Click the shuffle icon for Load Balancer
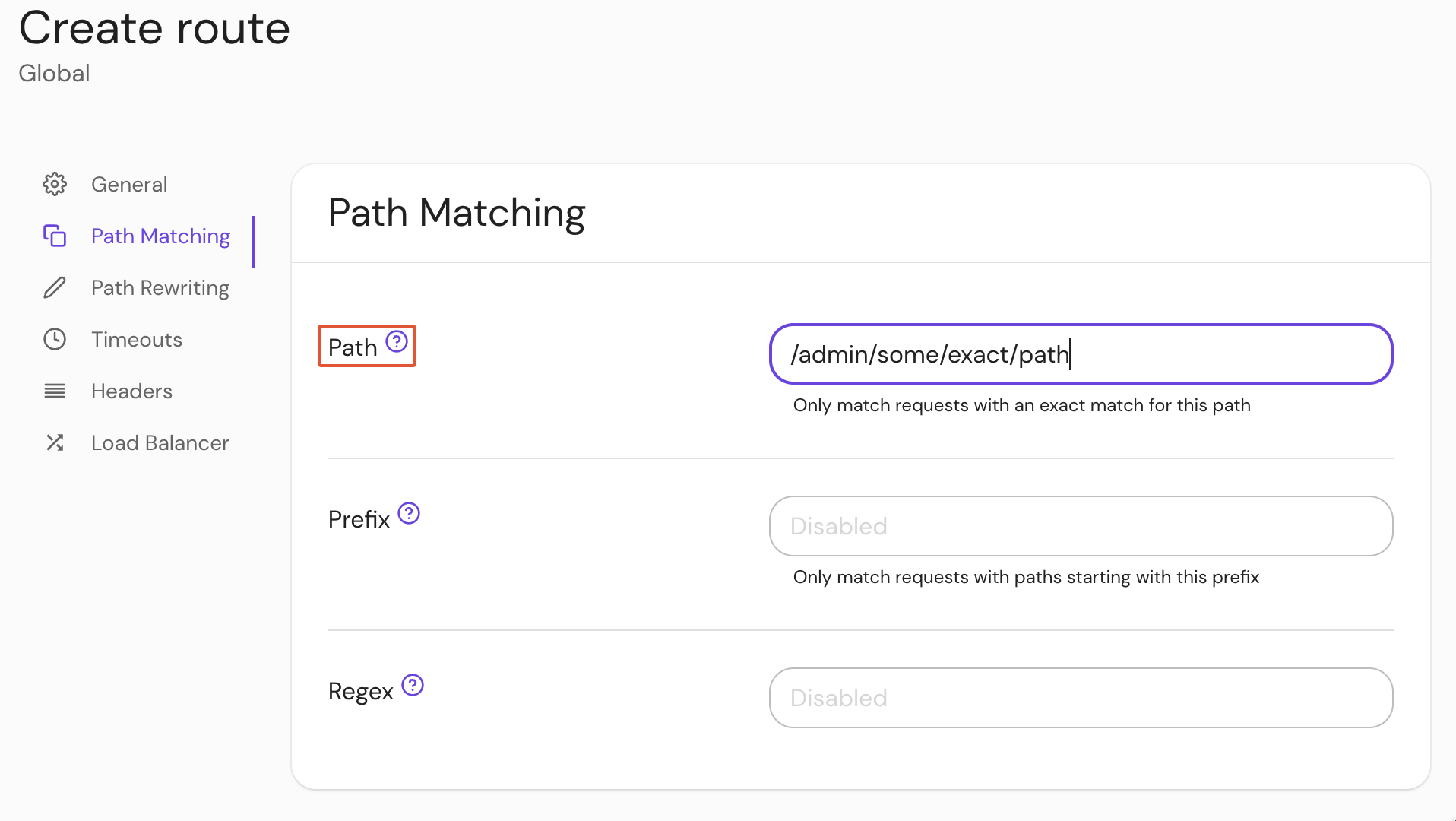The width and height of the screenshot is (1456, 821). tap(54, 442)
